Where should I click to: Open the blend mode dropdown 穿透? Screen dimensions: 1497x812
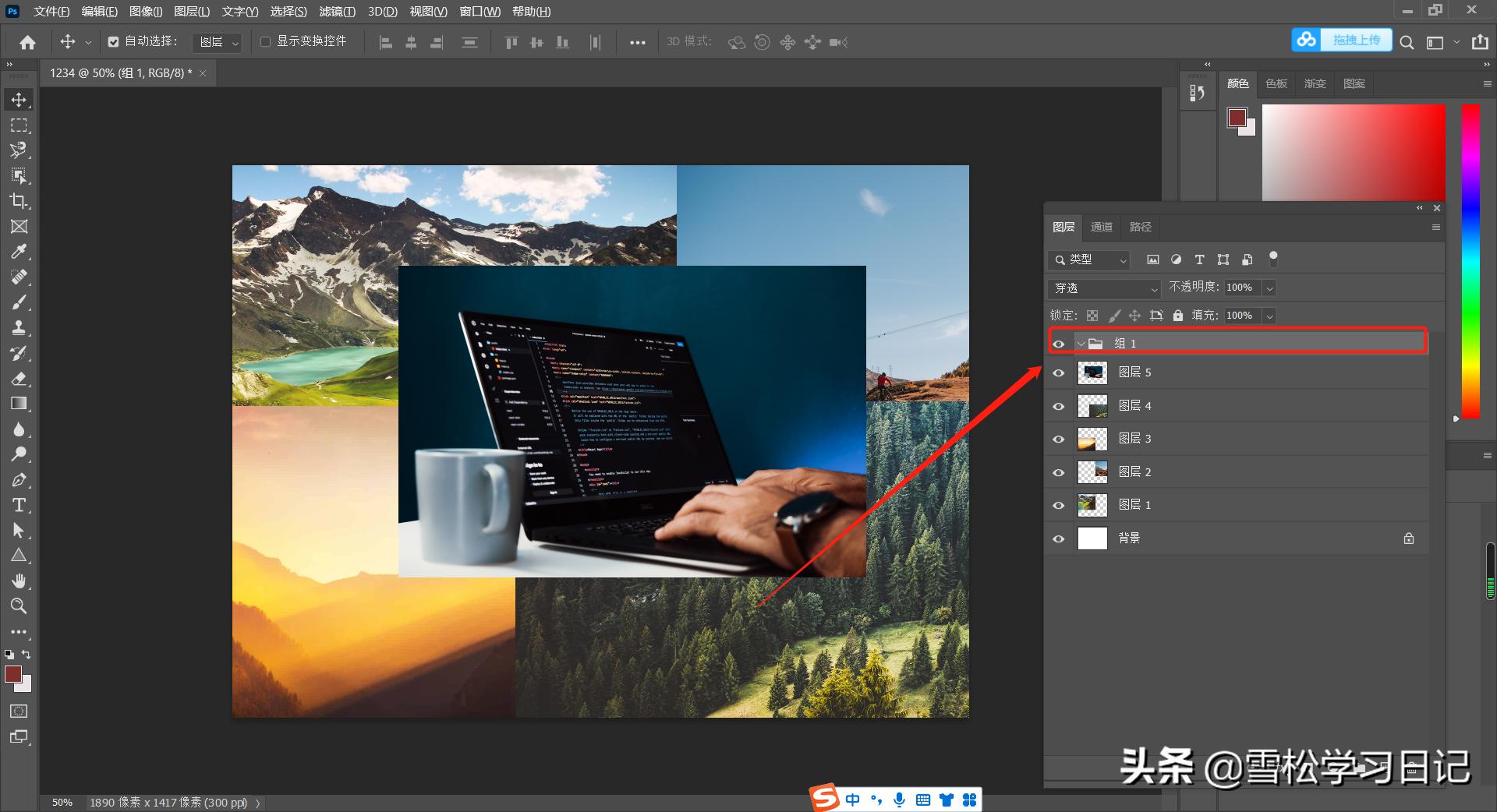(1104, 288)
